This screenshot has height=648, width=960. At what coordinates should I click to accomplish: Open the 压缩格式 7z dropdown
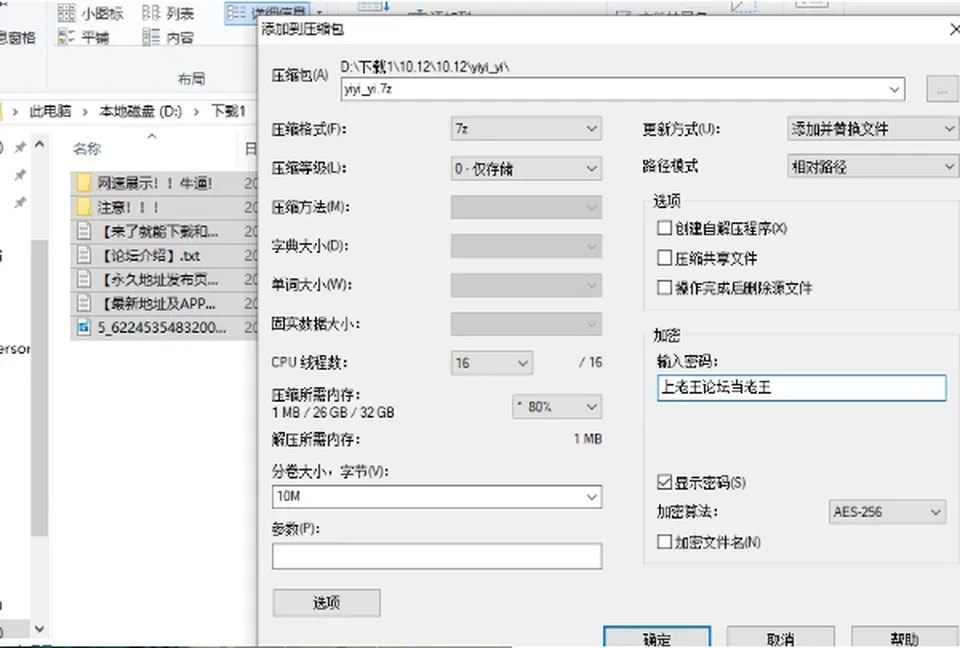click(527, 129)
